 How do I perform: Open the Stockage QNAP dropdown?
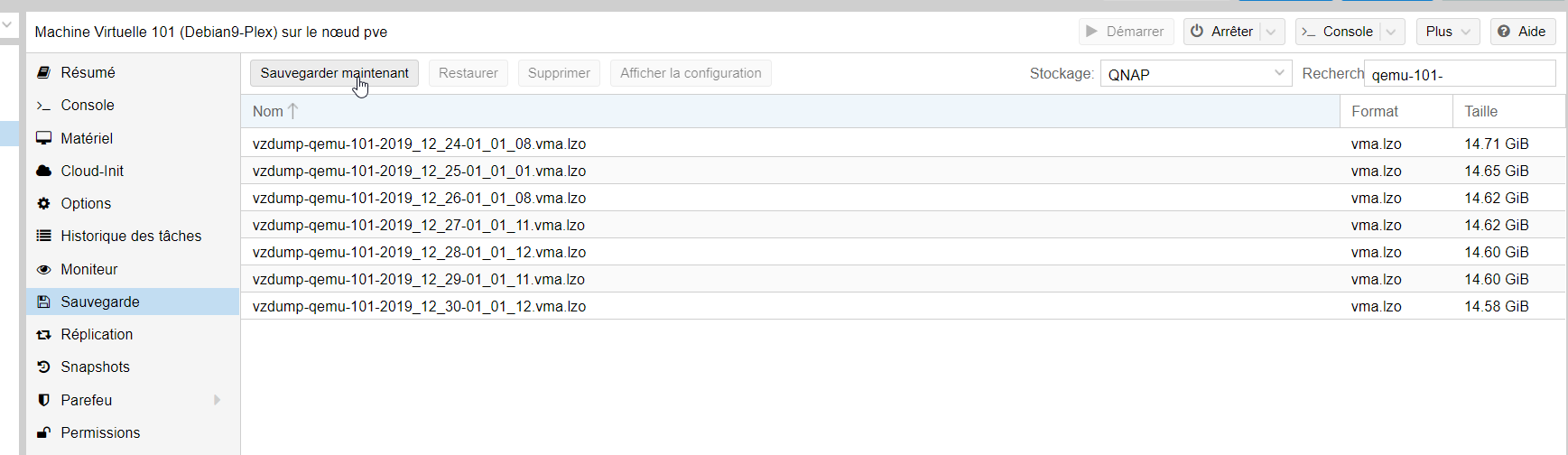1196,74
